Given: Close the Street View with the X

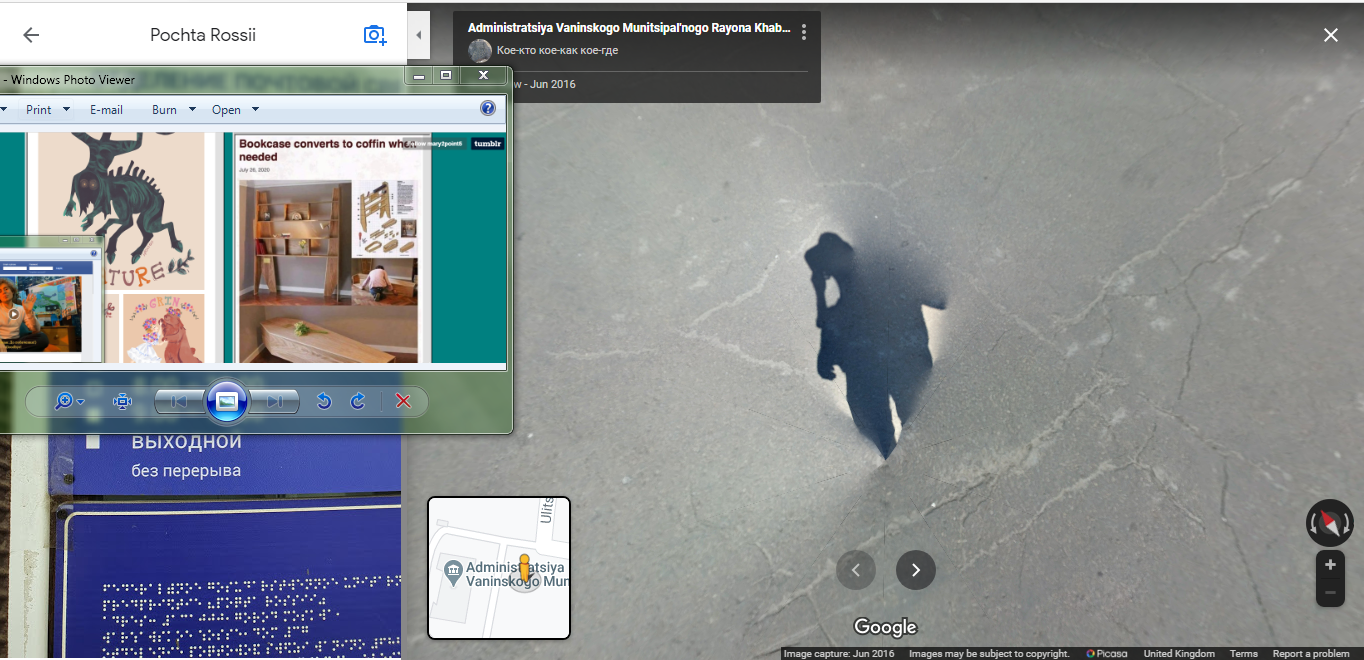Looking at the screenshot, I should [1331, 35].
